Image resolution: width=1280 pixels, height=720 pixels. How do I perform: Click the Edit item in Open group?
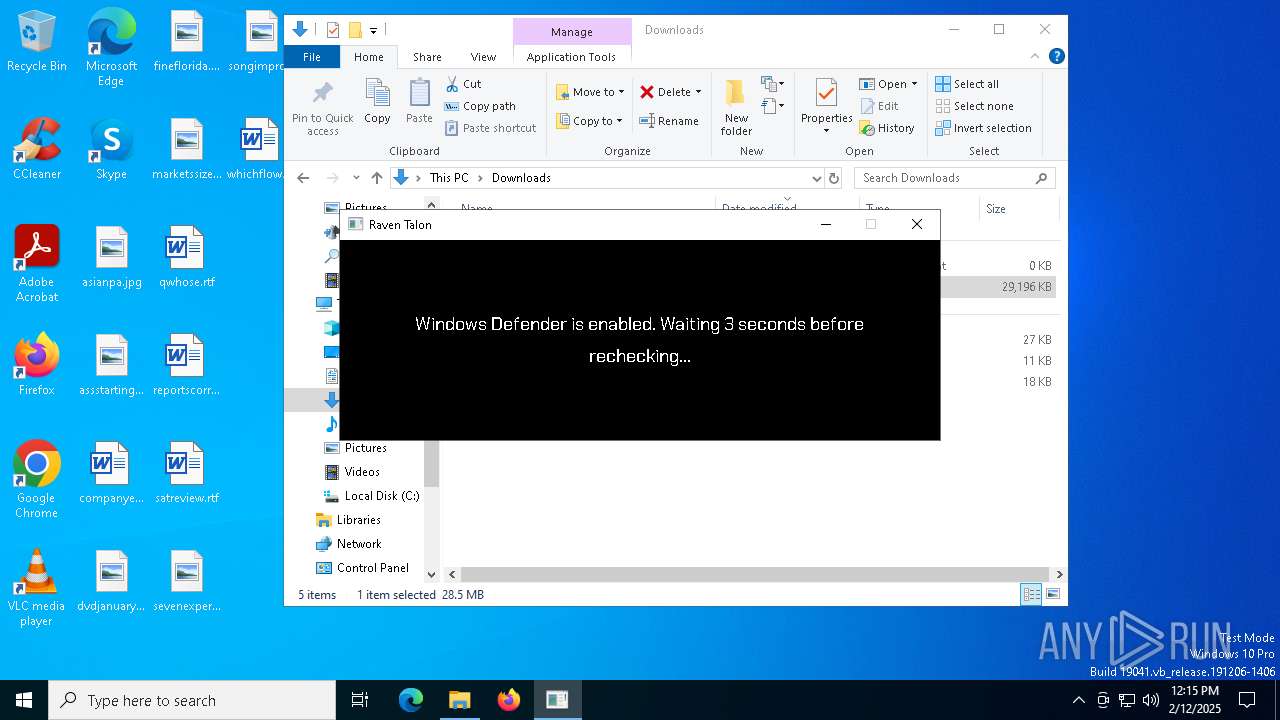point(878,106)
